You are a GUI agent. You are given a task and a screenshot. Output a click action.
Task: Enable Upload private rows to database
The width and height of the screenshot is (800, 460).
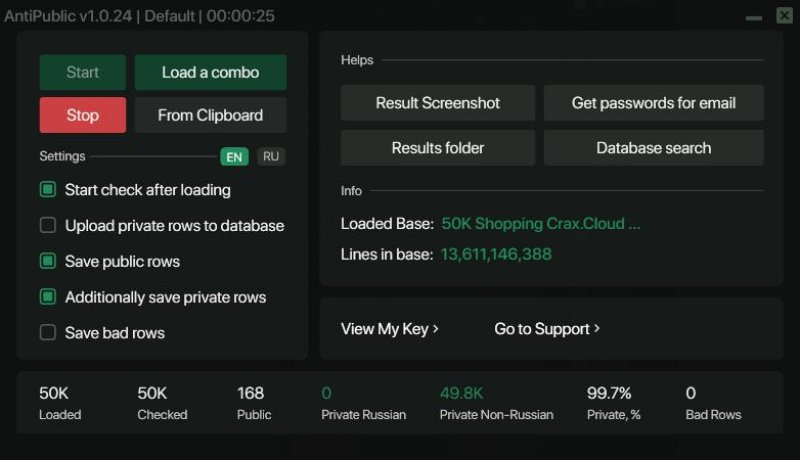coord(48,225)
